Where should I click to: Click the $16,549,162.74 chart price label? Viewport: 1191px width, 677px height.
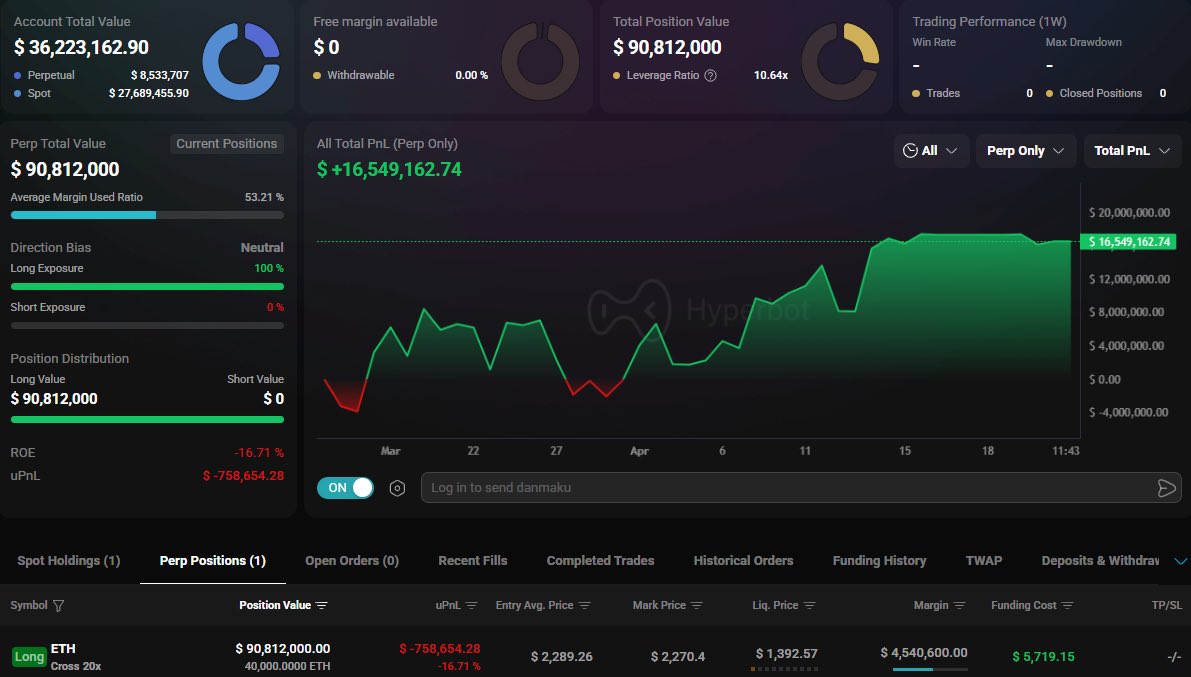[x=1129, y=242]
